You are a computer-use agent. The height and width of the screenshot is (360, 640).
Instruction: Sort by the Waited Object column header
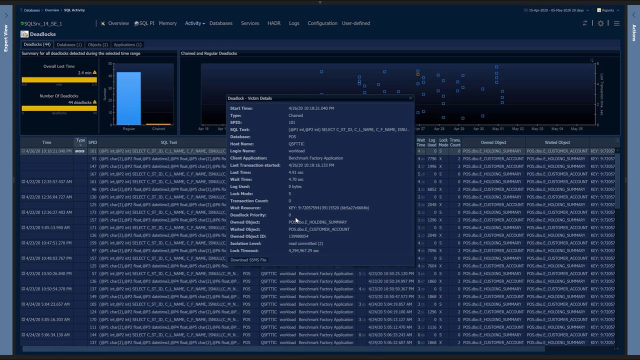(x=557, y=142)
